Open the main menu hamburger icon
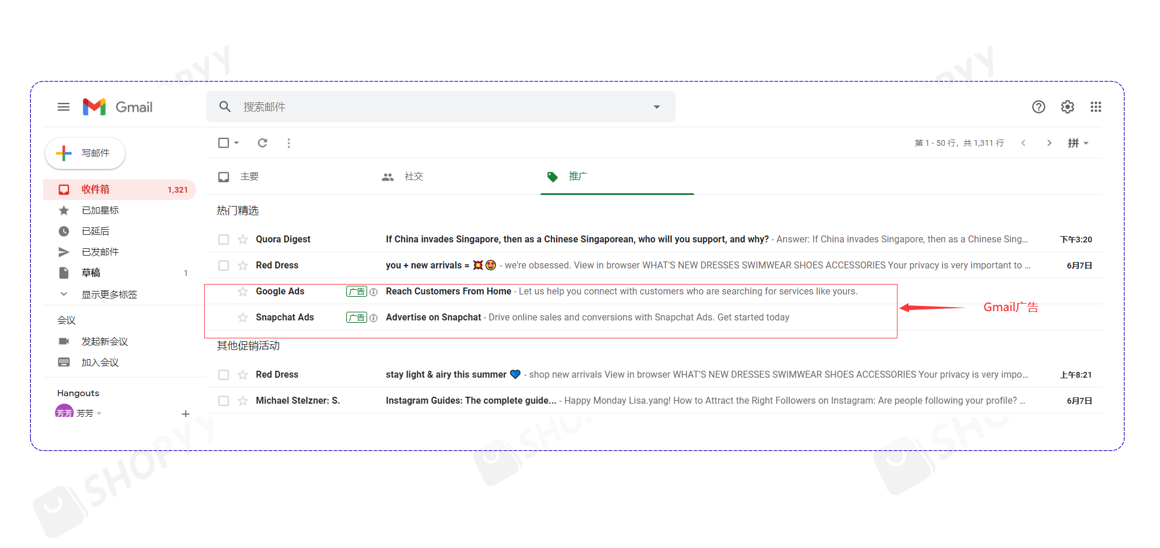 (x=63, y=107)
